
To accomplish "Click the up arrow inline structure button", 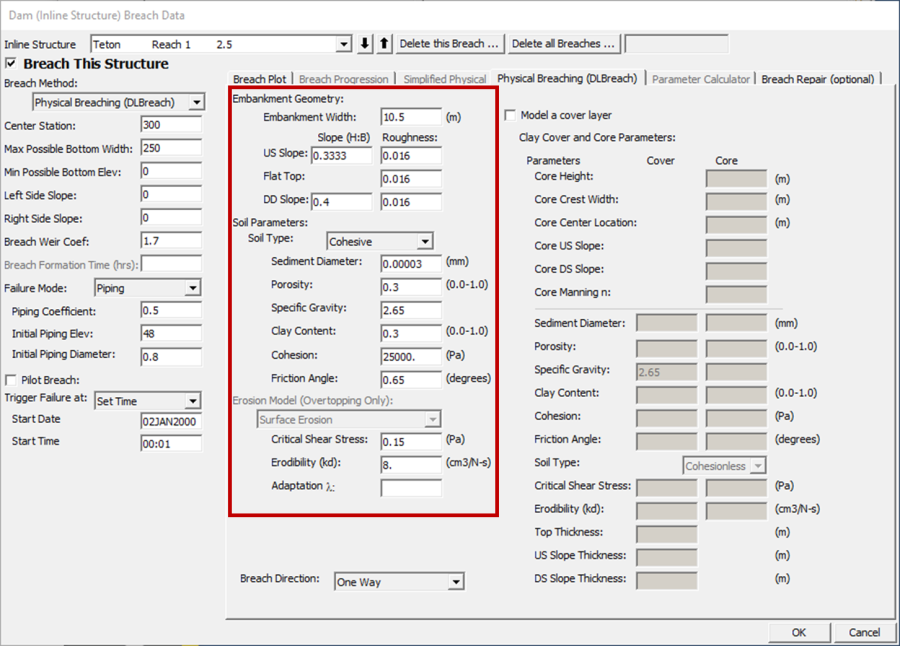I will [x=384, y=44].
